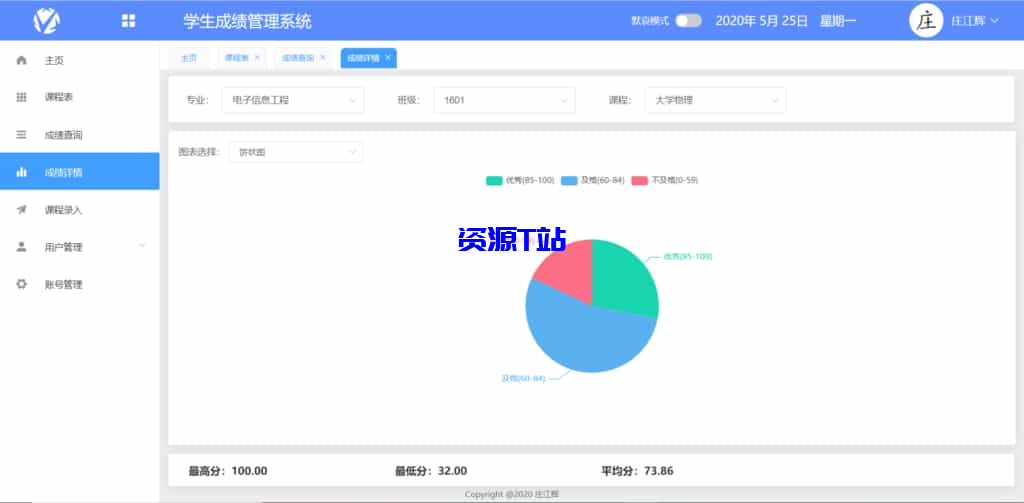The width and height of the screenshot is (1024, 503).
Task: Close the 成绩查询 tab
Action: (x=322, y=57)
